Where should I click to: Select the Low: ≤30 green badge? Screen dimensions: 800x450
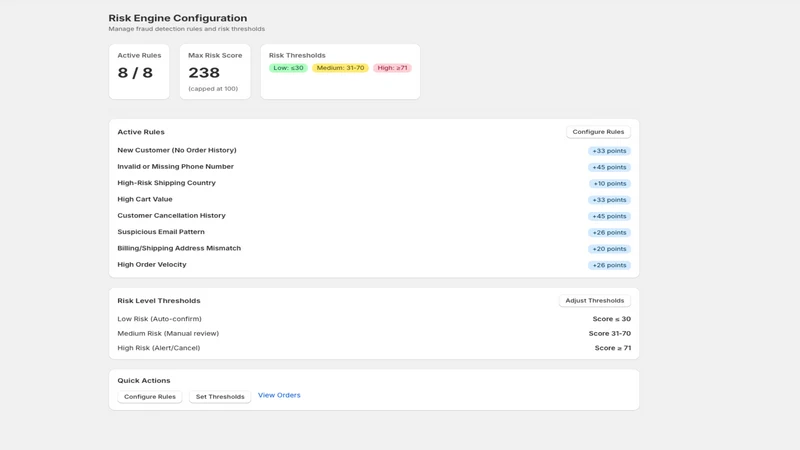click(288, 68)
